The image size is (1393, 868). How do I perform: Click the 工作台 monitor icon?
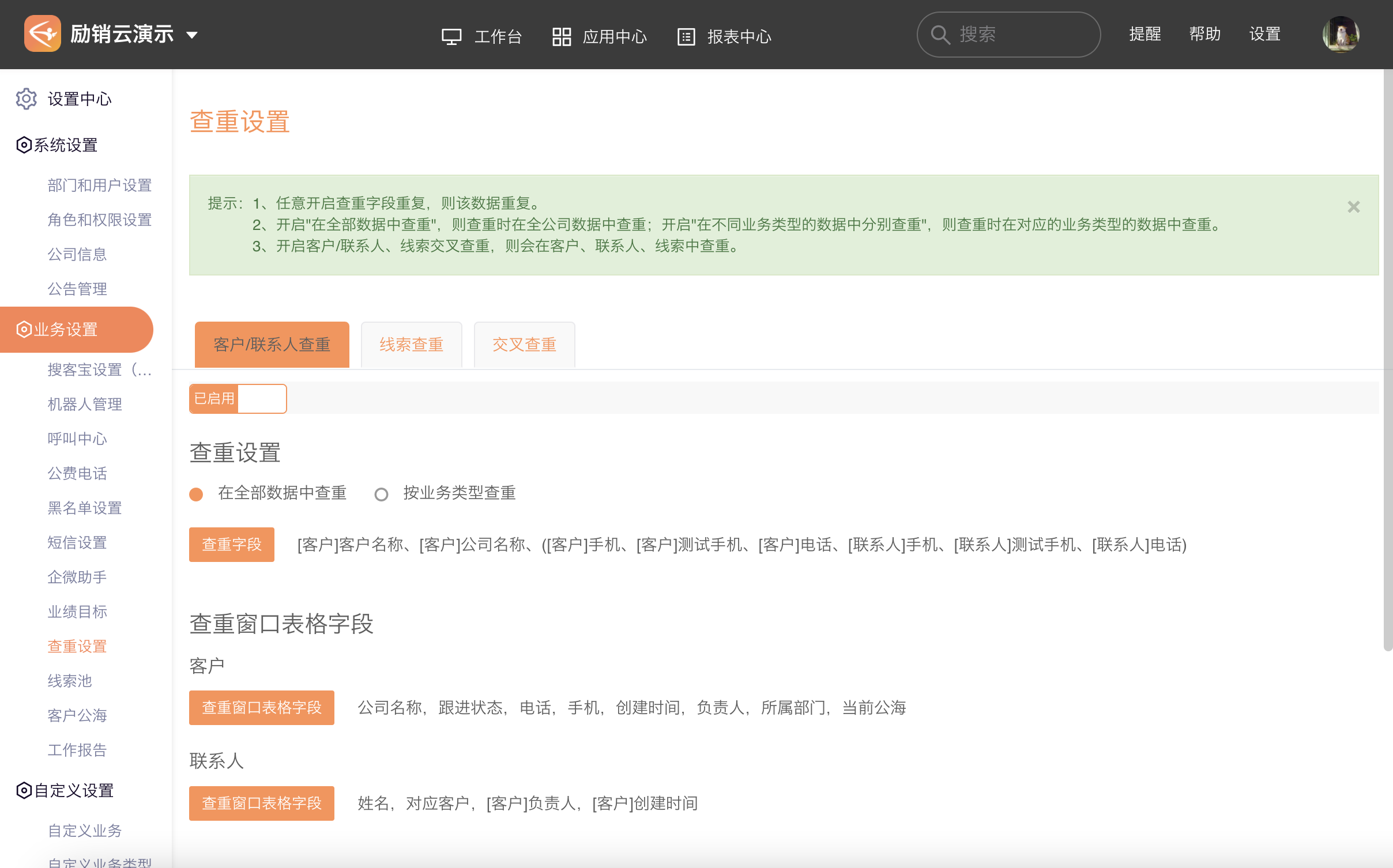pos(451,37)
